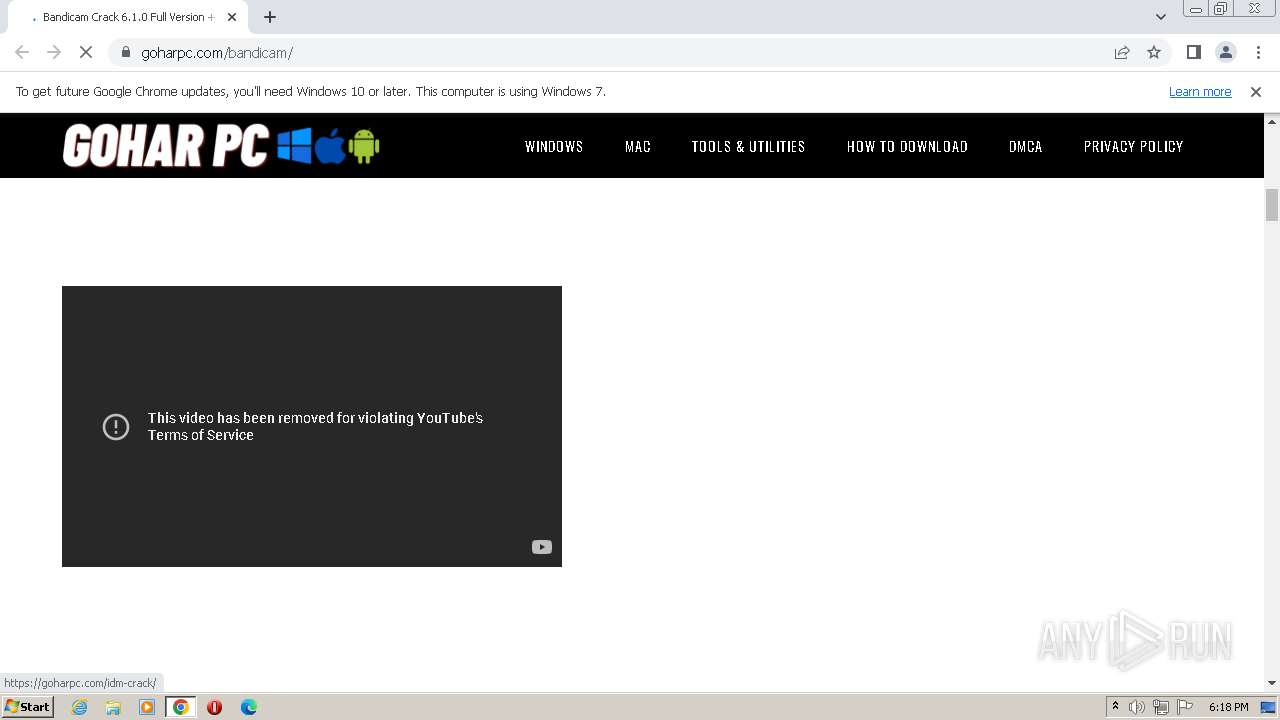Open the volume control in tray
Image resolution: width=1280 pixels, height=720 pixels.
coord(1137,707)
